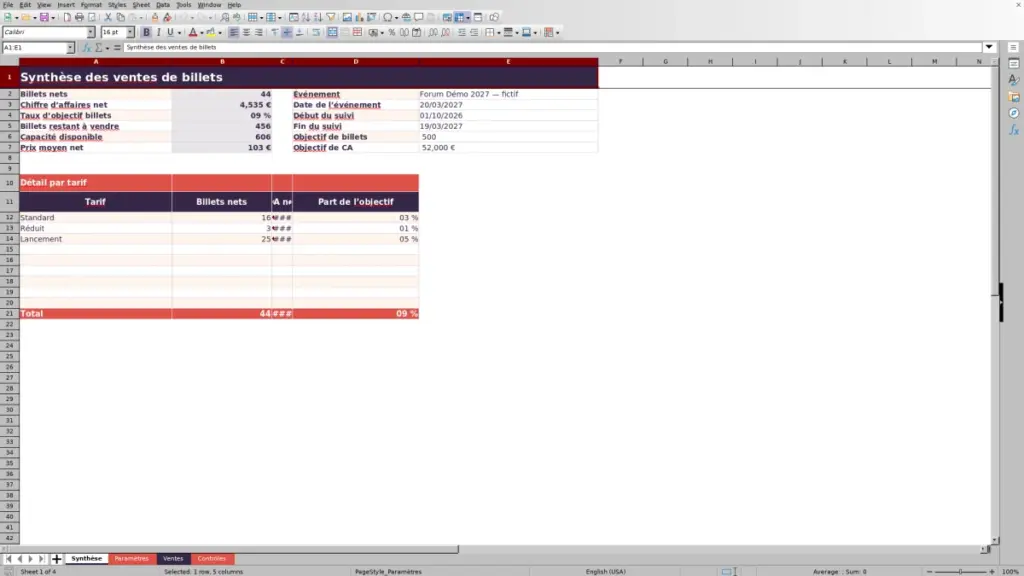Toggle Wrap Text
The height and width of the screenshot is (576, 1024).
point(316,33)
